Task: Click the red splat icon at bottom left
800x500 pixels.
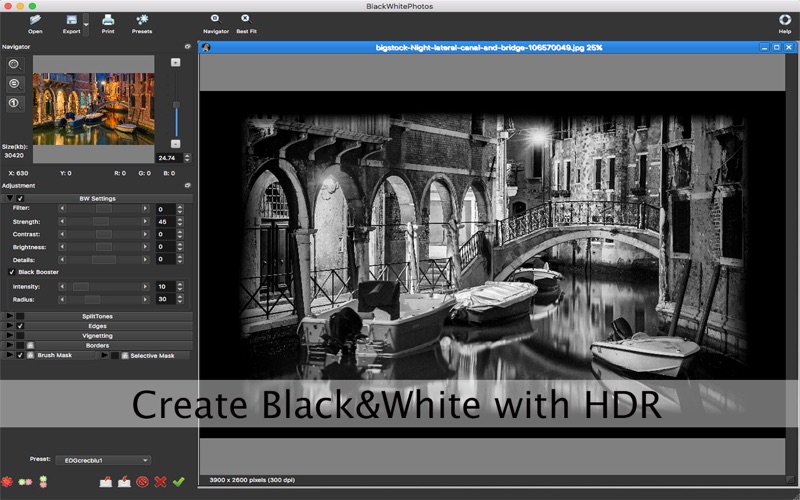Action: 7,481
